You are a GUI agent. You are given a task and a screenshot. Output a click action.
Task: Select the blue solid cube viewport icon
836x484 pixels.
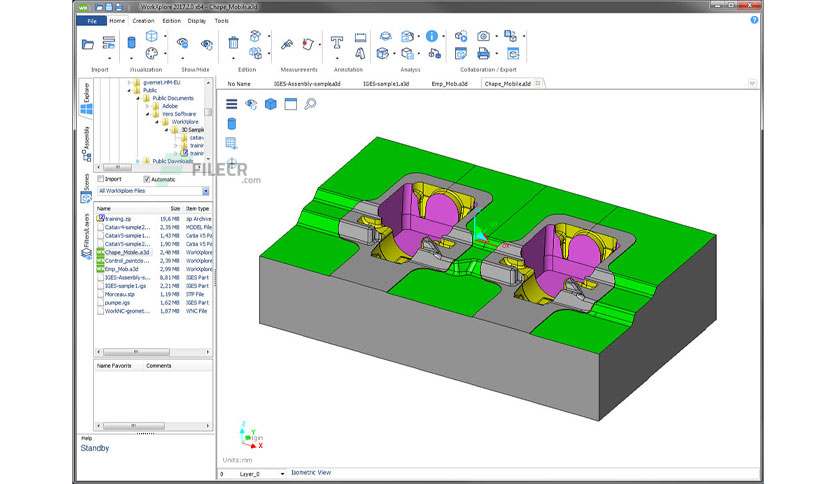(271, 104)
